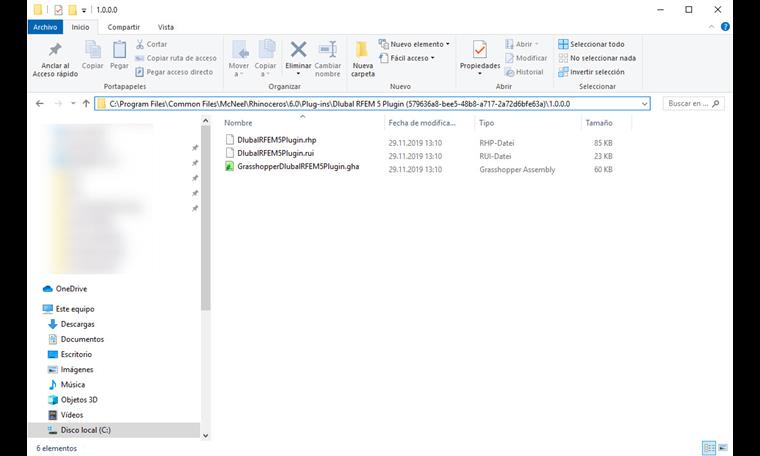Click the Modificar ribbon button
Image resolution: width=760 pixels, height=456 pixels.
(526, 58)
